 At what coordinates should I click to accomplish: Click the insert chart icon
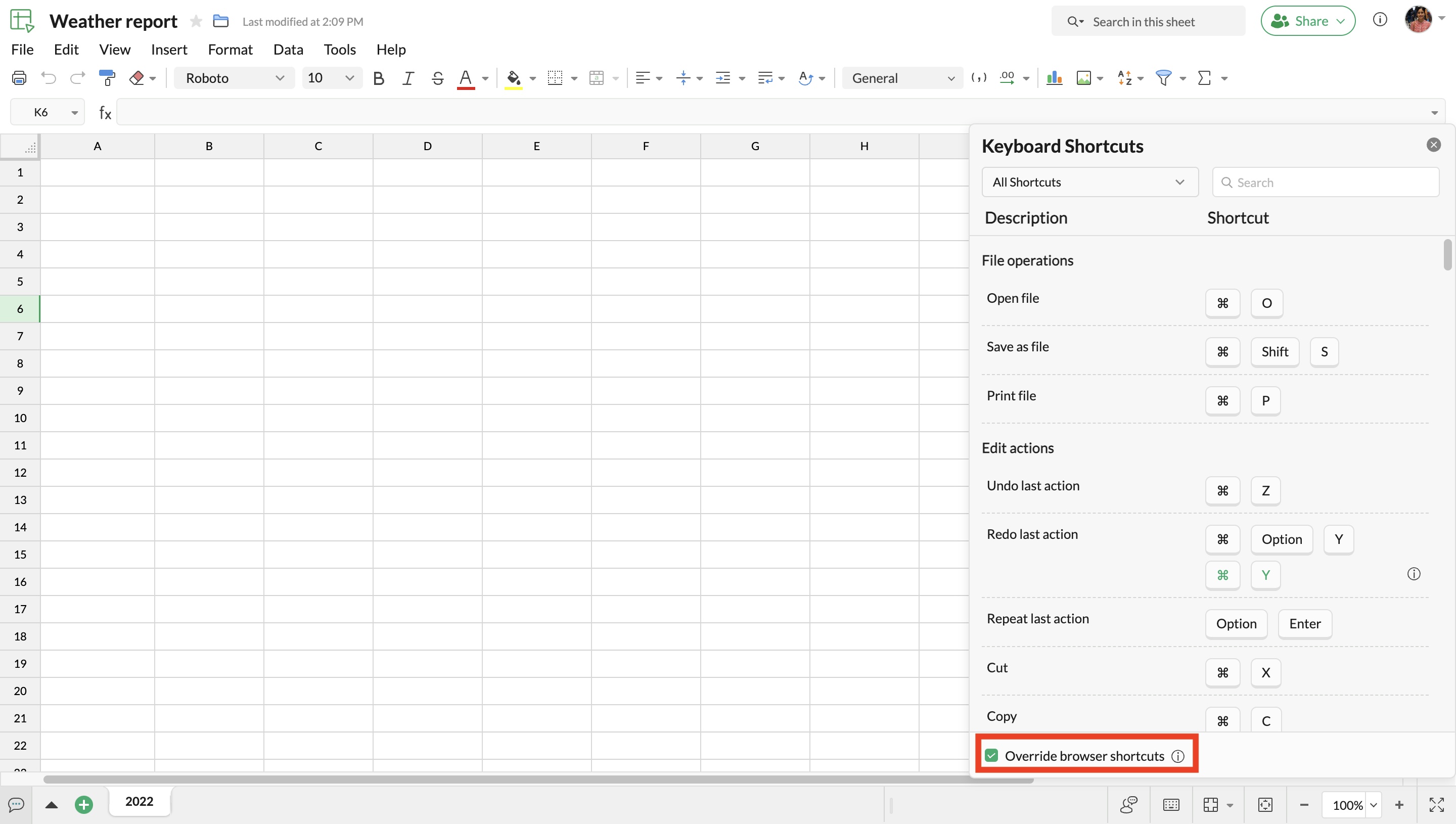click(x=1054, y=77)
